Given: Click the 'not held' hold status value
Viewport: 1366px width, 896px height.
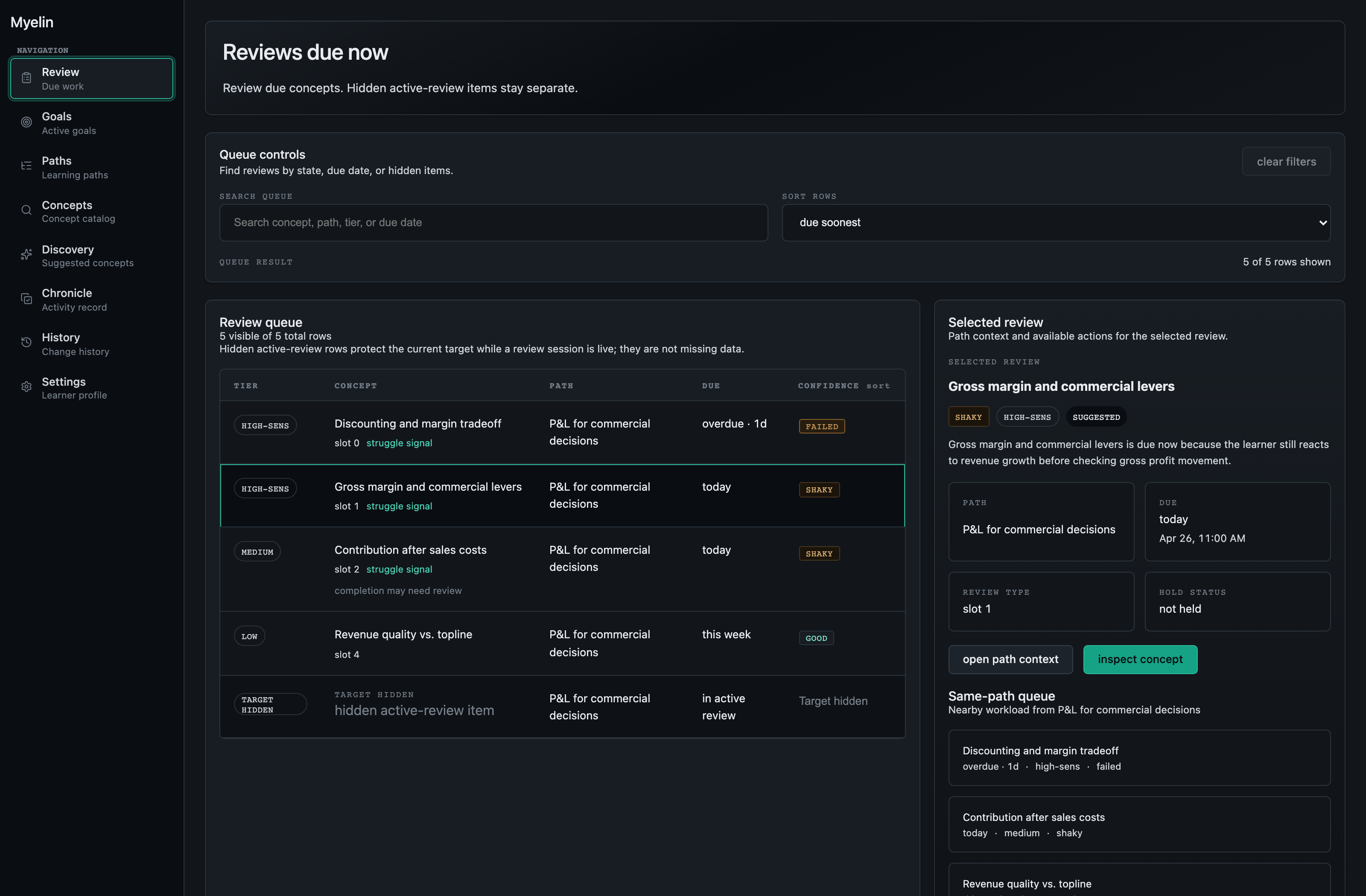Looking at the screenshot, I should tap(1179, 608).
